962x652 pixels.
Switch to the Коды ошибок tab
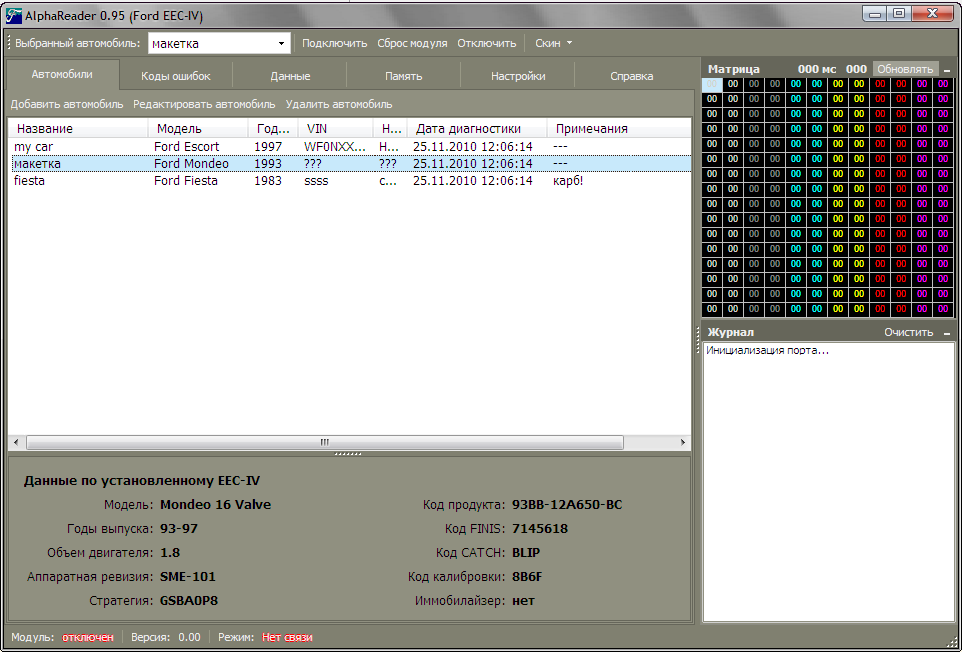[176, 76]
